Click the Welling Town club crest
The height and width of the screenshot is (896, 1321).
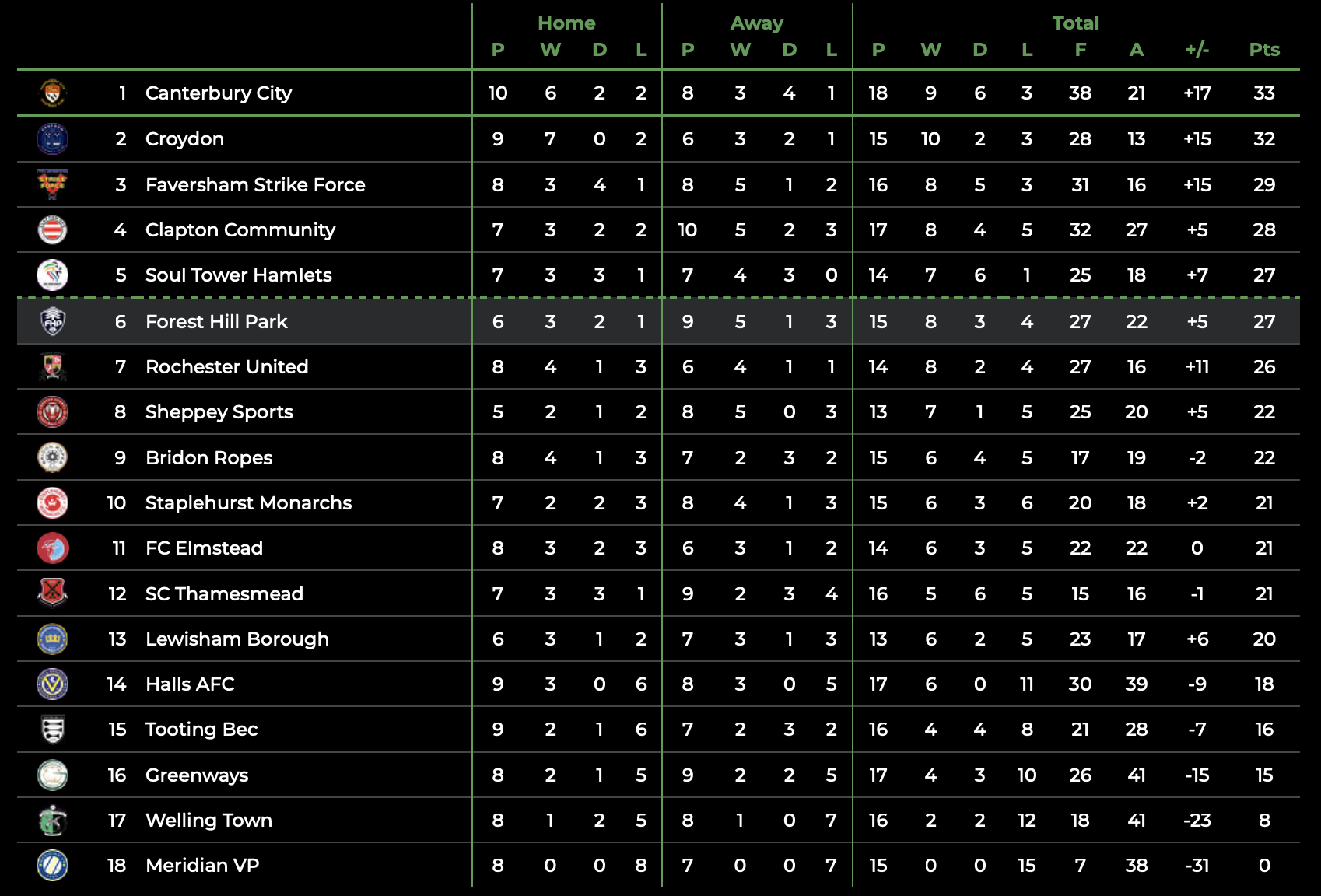(53, 820)
